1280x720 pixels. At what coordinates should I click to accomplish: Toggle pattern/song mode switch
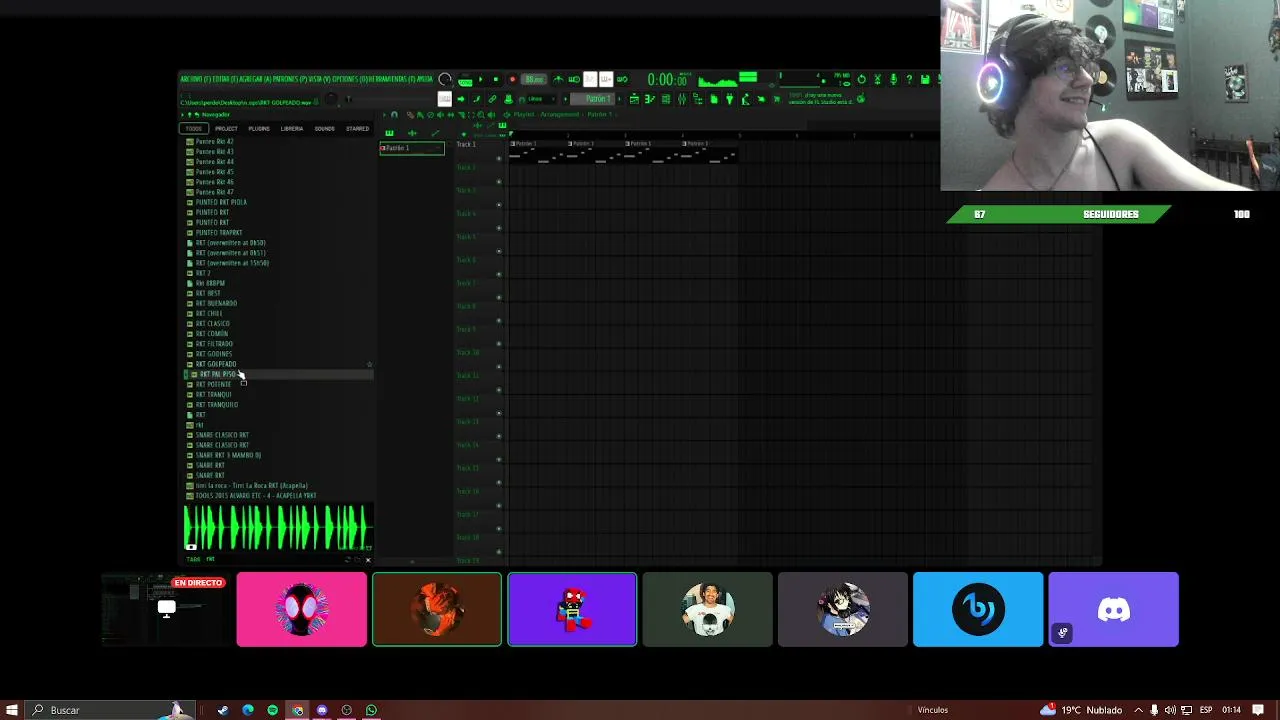tap(465, 82)
